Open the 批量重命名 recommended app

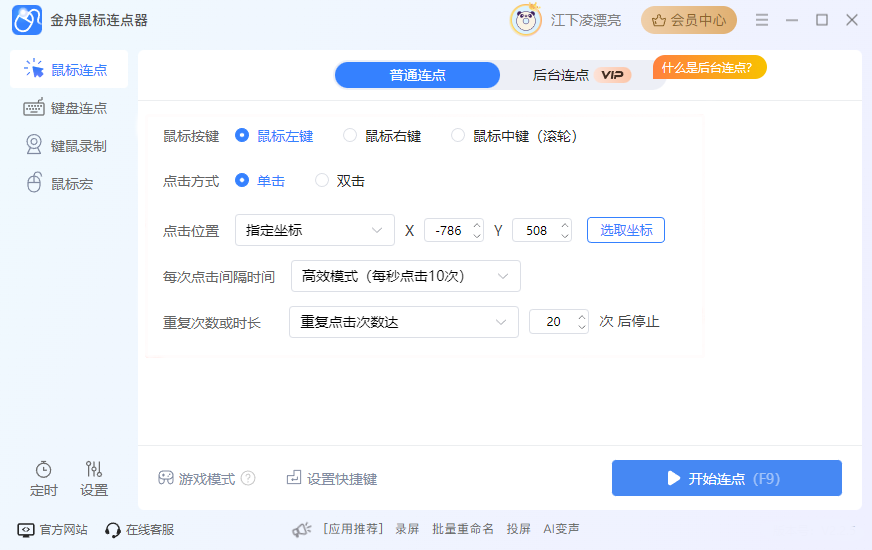pyautogui.click(x=463, y=529)
